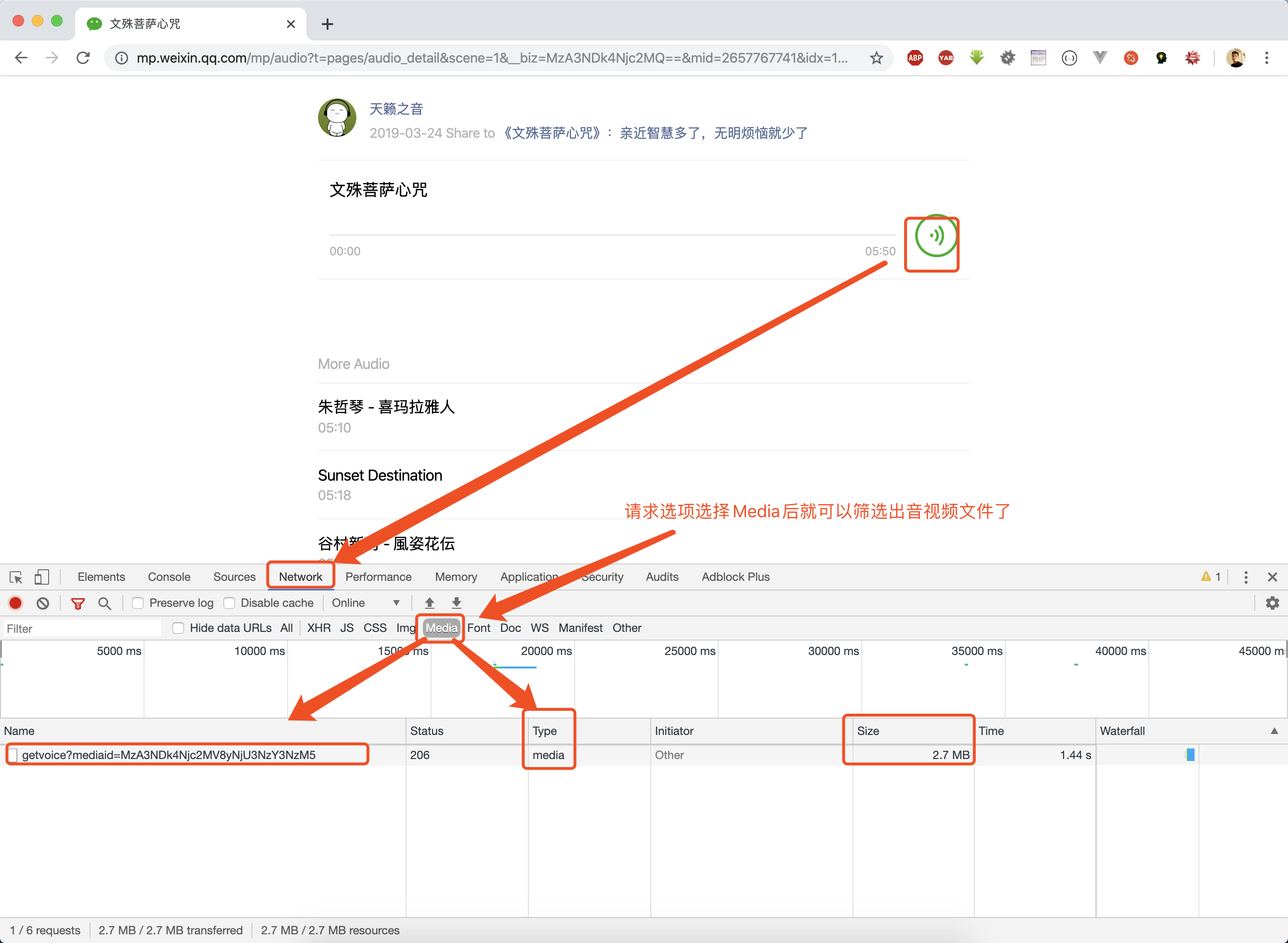This screenshot has width=1288, height=943.
Task: Toggle the device toolbar icon
Action: 42,577
